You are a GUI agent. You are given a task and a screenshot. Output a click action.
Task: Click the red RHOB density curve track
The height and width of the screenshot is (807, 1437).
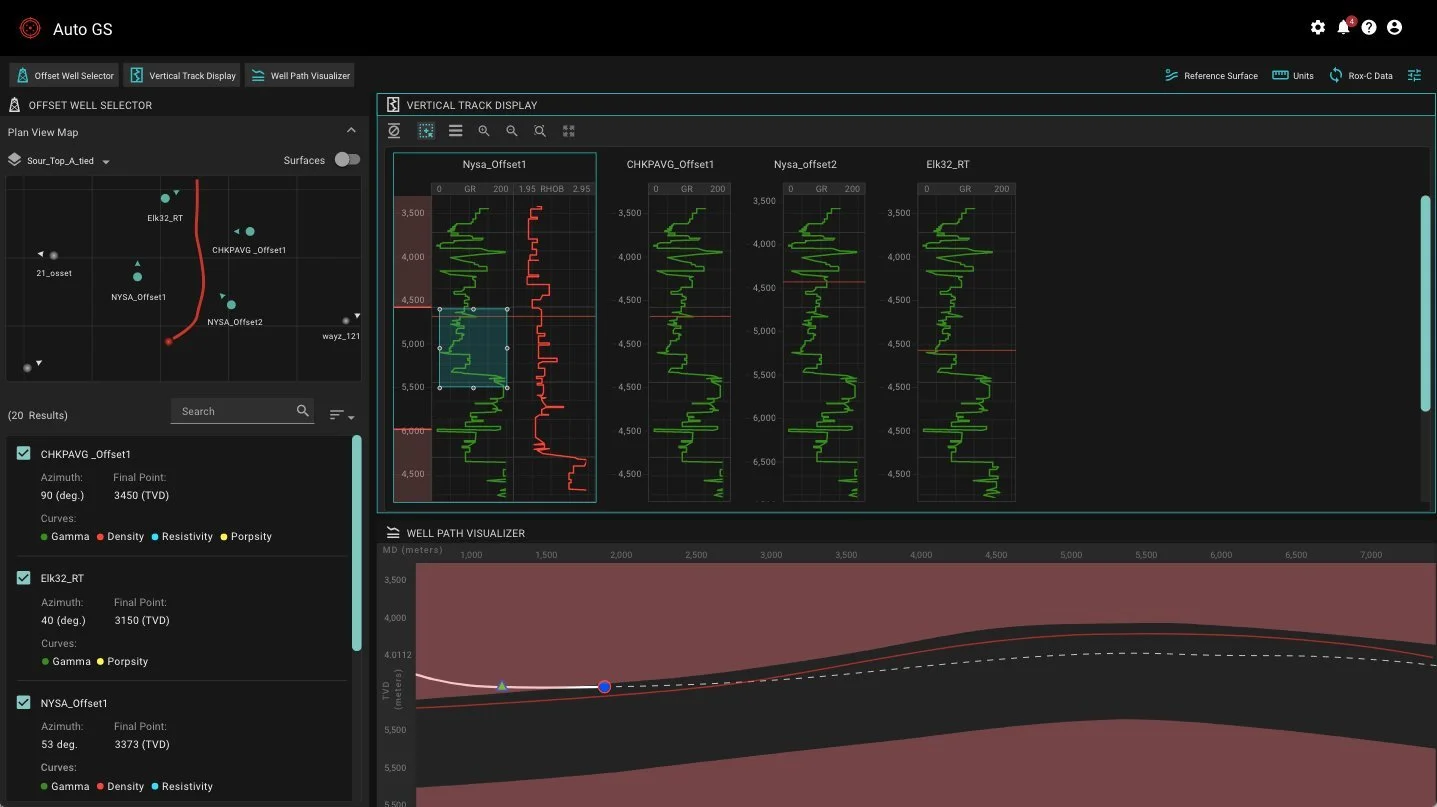(554, 347)
